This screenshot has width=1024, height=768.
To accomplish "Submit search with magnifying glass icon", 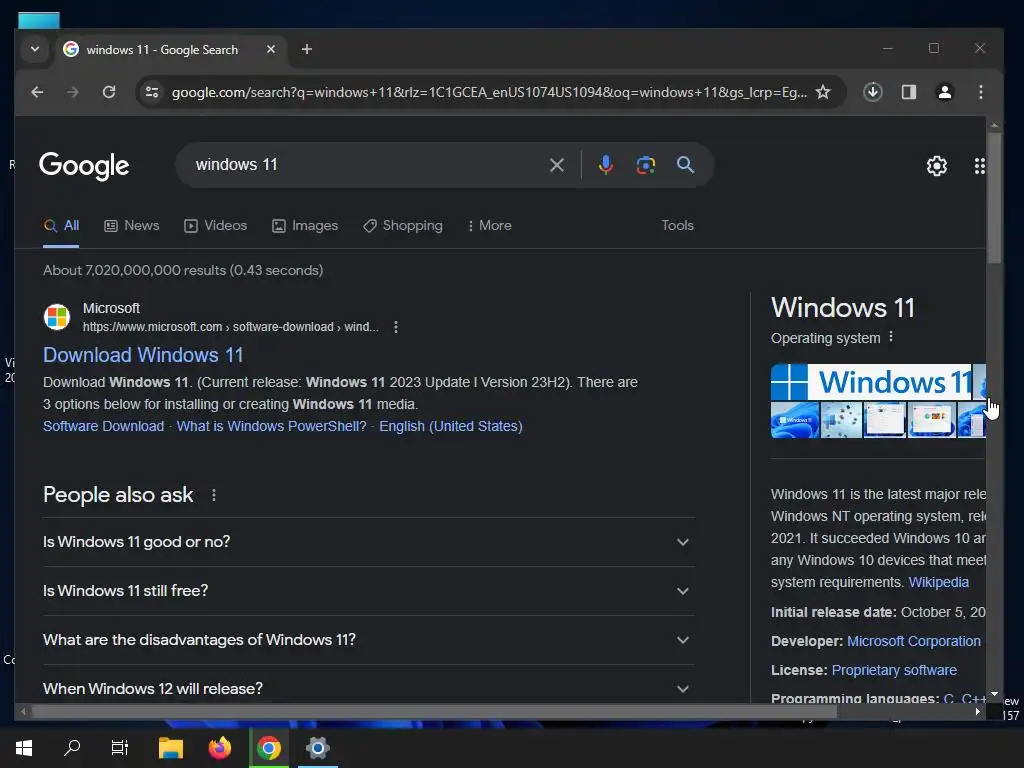I will tap(685, 165).
